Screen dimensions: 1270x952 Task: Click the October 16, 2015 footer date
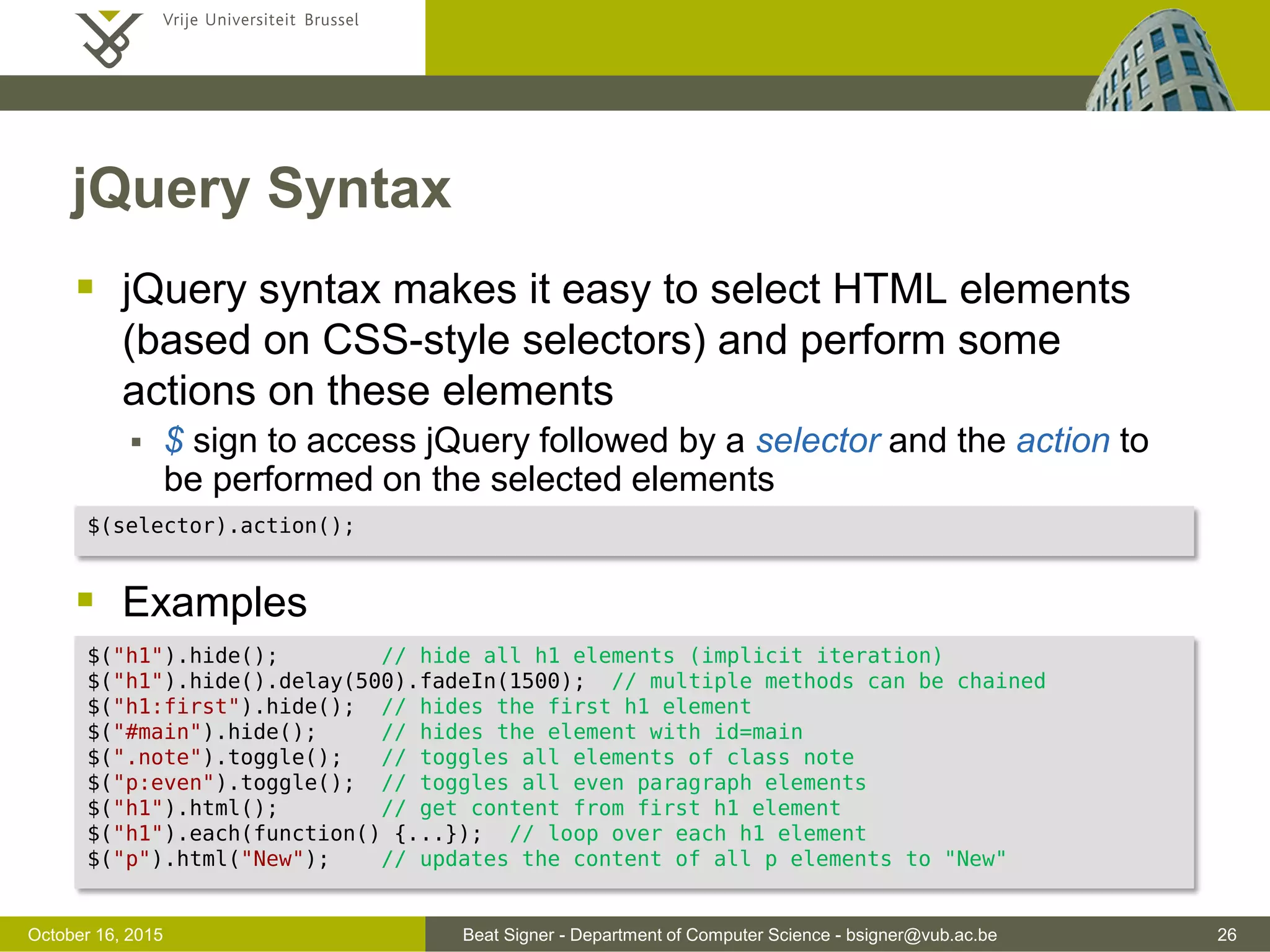(95, 935)
